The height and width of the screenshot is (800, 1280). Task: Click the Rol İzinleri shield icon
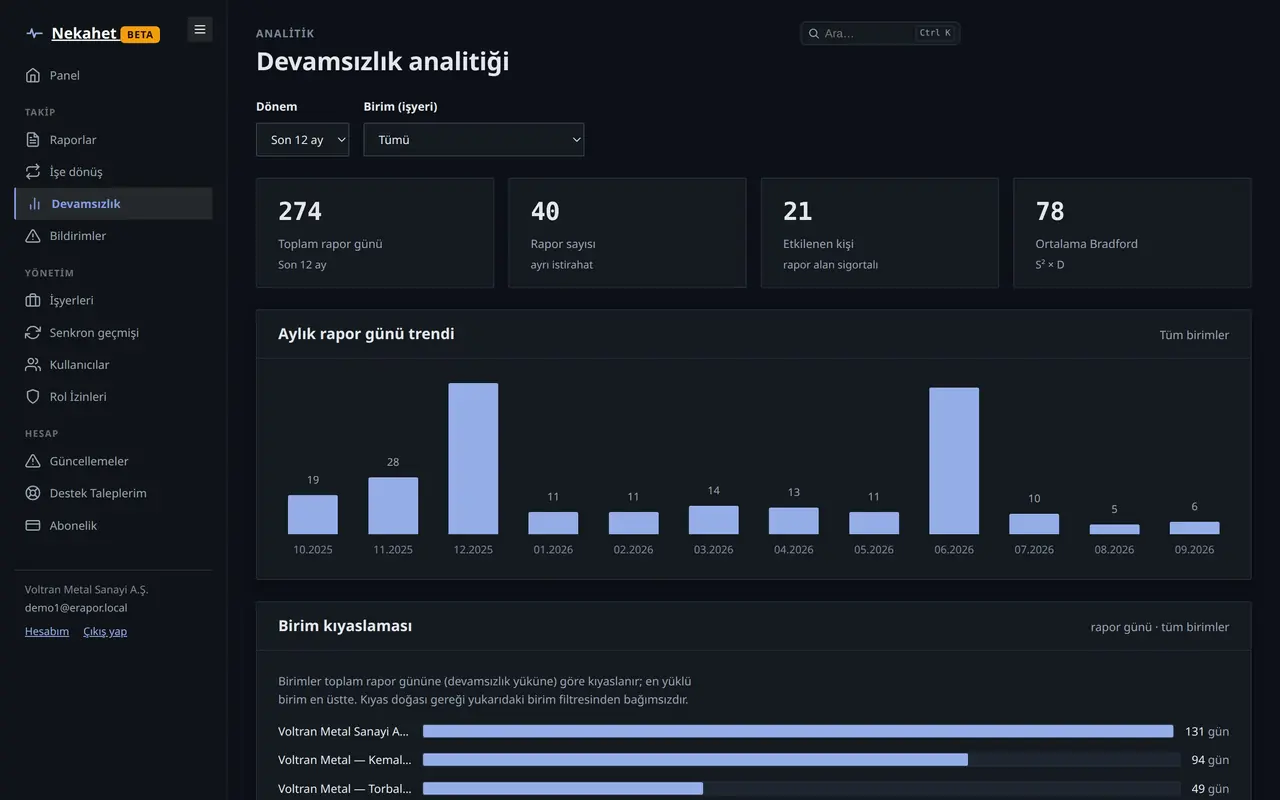(x=33, y=397)
